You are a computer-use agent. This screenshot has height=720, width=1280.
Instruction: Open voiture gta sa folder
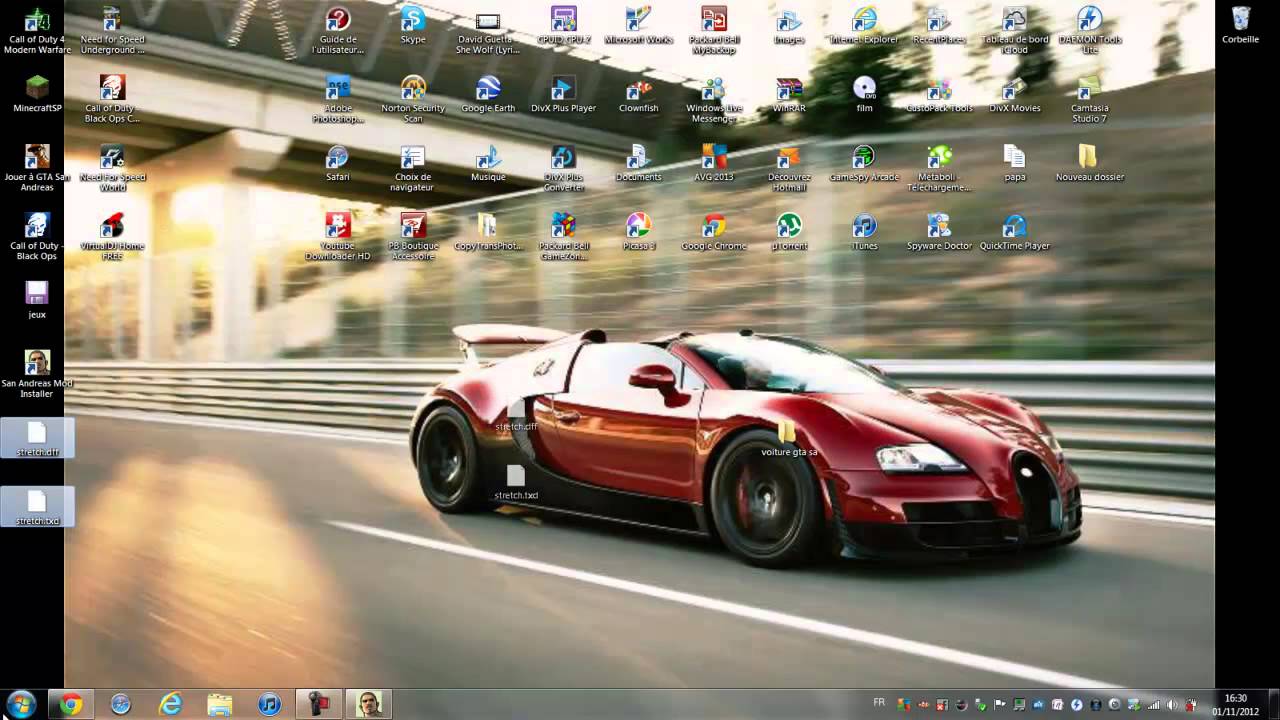[x=789, y=438]
